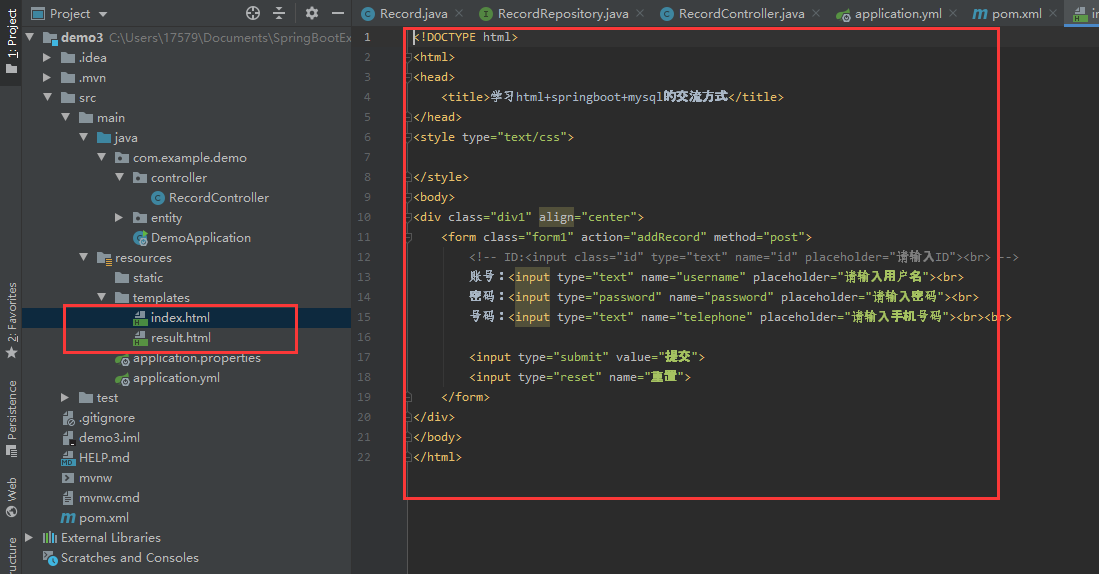1099x574 pixels.
Task: Fold the style block on line 6
Action: [408, 137]
